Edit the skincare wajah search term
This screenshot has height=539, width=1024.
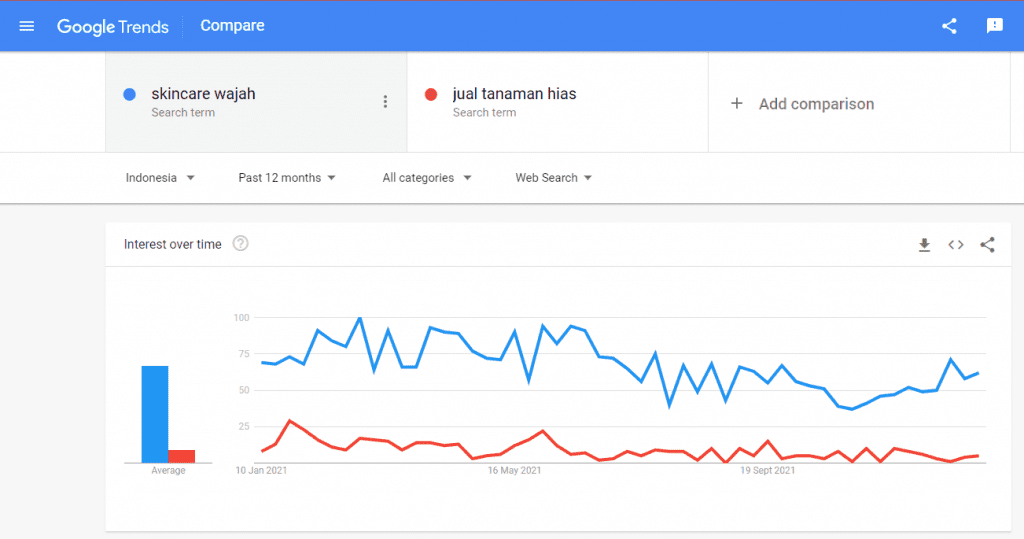(203, 94)
